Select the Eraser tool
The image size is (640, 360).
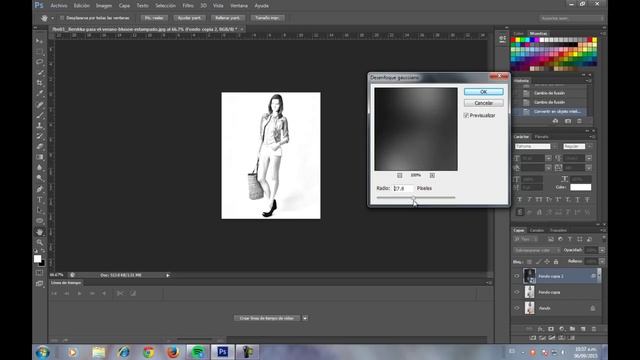pyautogui.click(x=40, y=147)
